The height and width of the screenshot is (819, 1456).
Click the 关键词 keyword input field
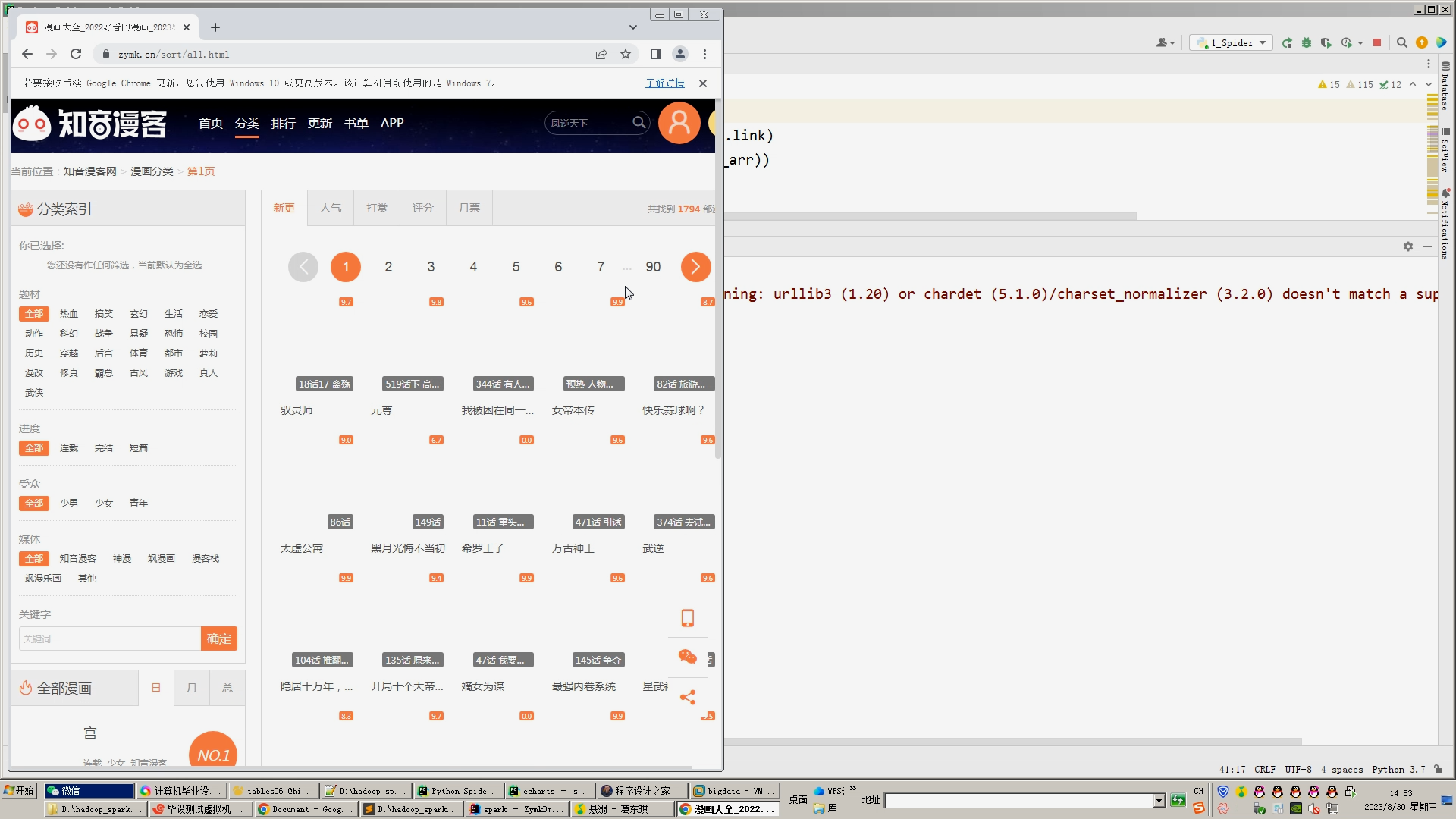tap(110, 639)
